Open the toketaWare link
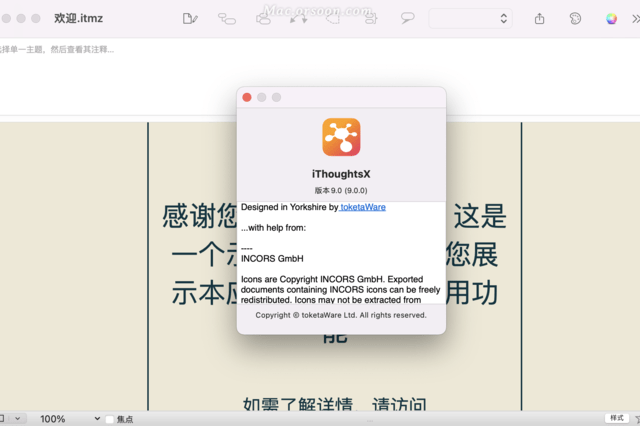 (363, 207)
